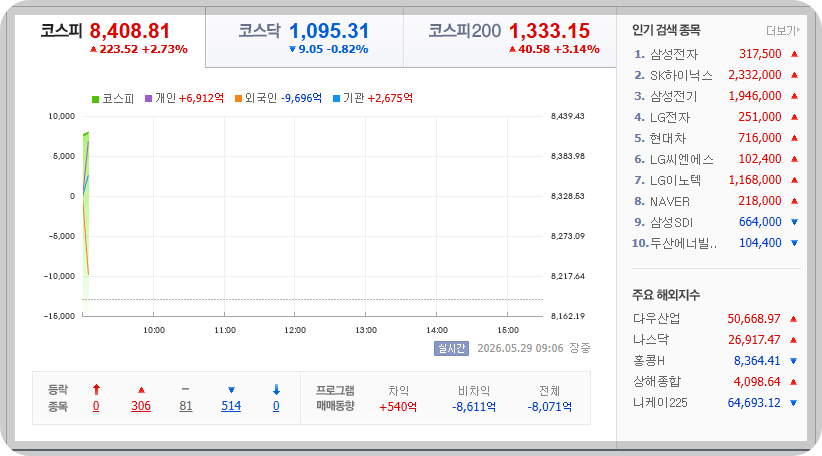Click the 나스닥 value 26,917.47

(754, 340)
